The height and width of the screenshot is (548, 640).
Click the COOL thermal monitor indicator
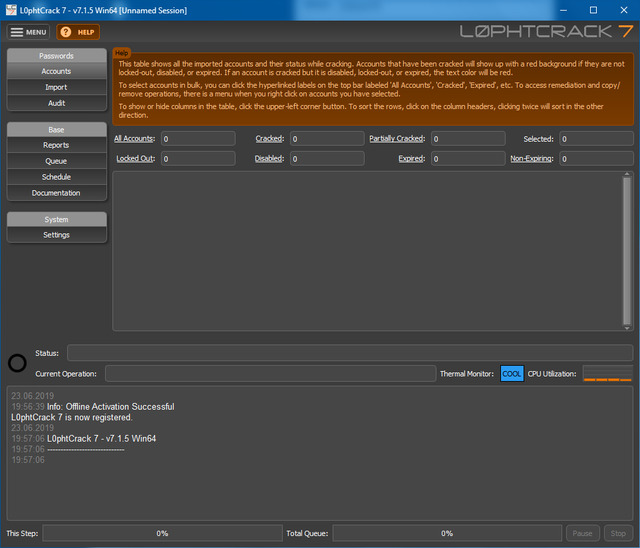[x=512, y=374]
